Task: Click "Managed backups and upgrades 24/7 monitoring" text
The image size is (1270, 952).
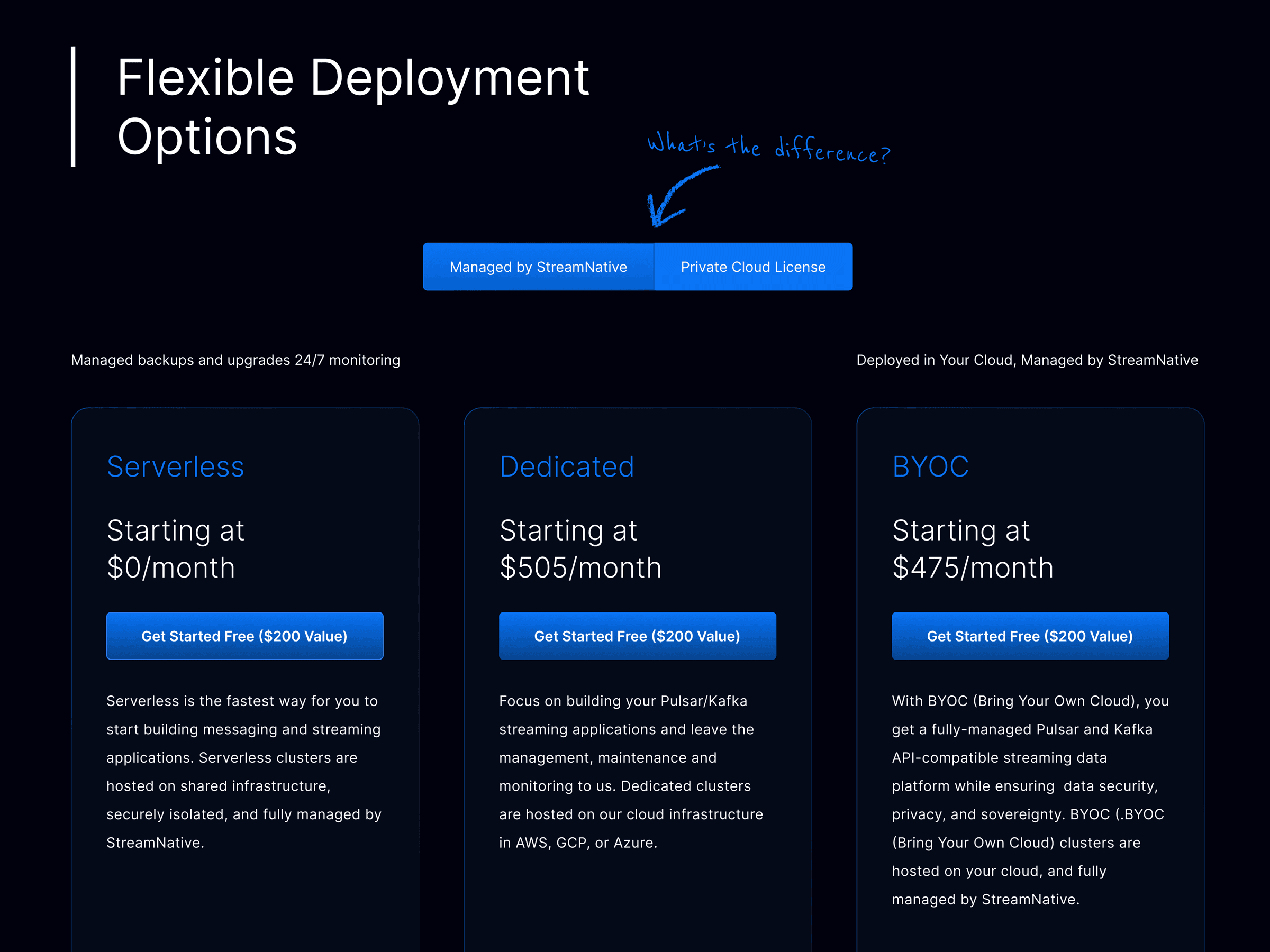Action: (235, 360)
